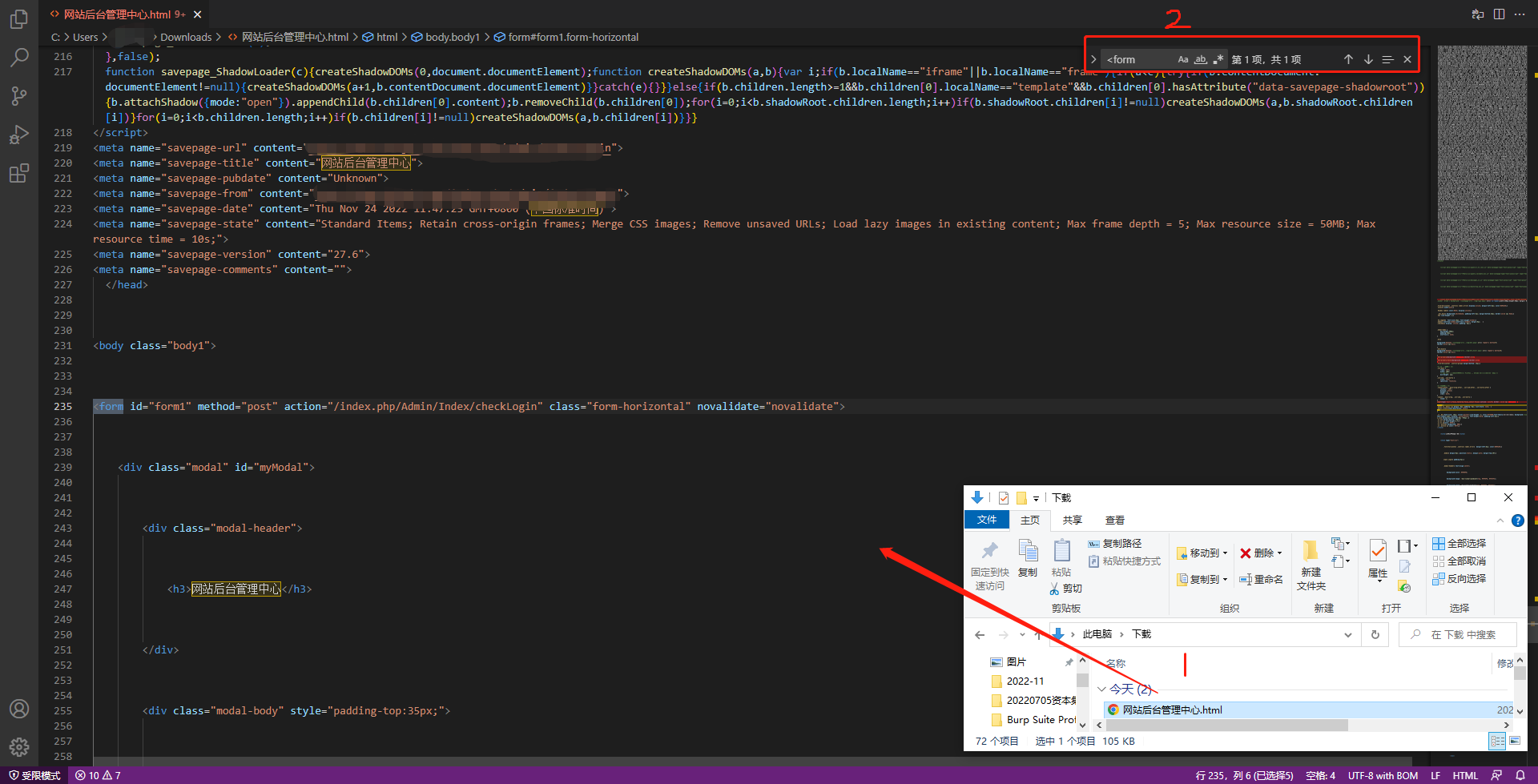Select the 网站后台管理中心.html editor tab
This screenshot has height=784, width=1538.
[x=124, y=14]
